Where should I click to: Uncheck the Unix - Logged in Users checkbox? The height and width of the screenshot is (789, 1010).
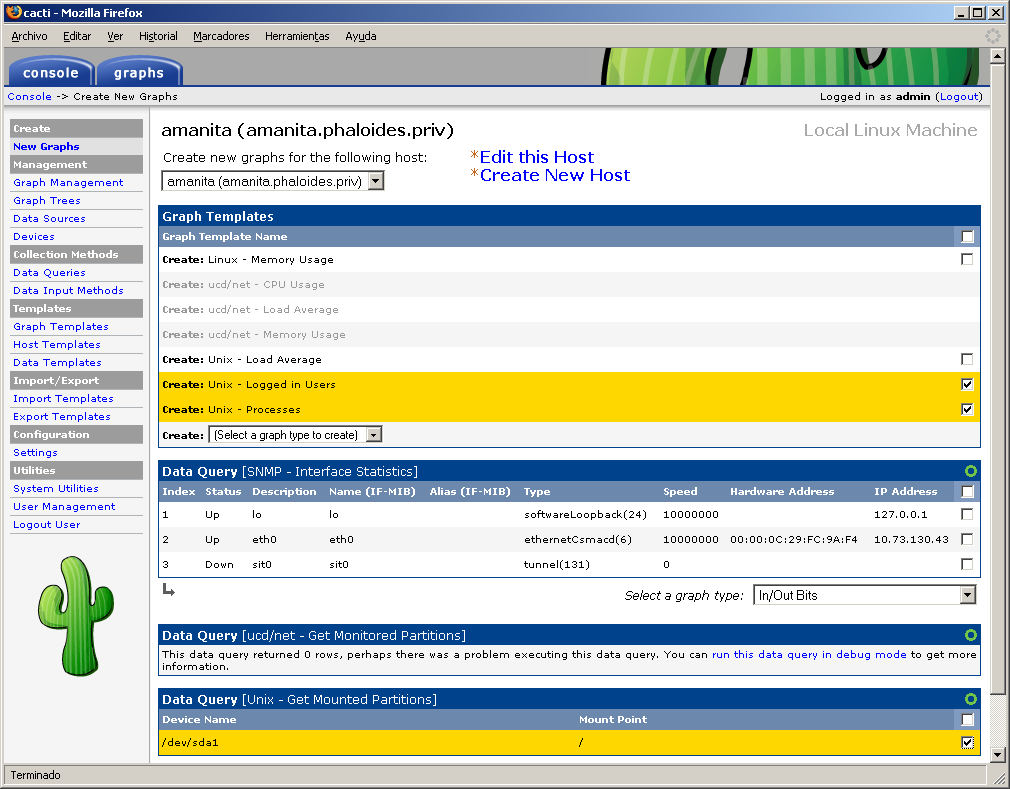pyautogui.click(x=967, y=384)
